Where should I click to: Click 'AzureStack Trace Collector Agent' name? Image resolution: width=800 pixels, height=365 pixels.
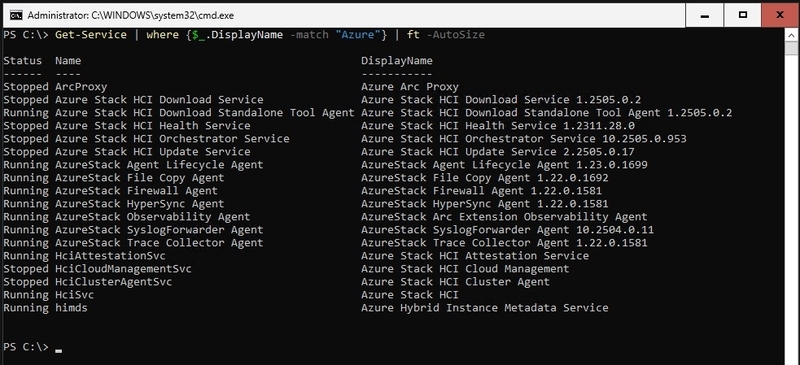coord(159,243)
